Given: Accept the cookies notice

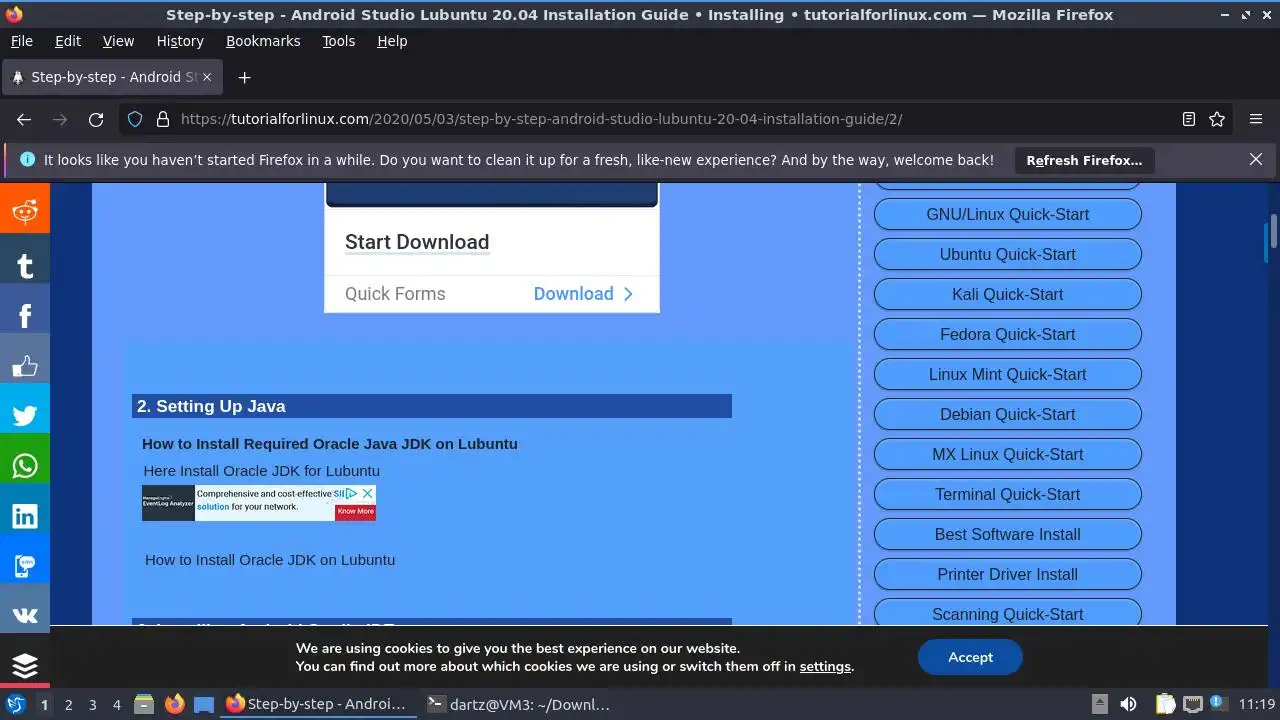Looking at the screenshot, I should click(970, 657).
